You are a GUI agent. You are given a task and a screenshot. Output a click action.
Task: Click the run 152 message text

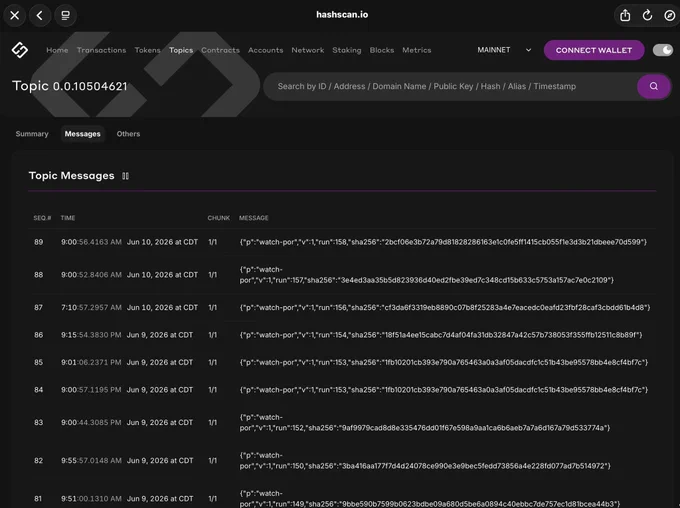(425, 423)
